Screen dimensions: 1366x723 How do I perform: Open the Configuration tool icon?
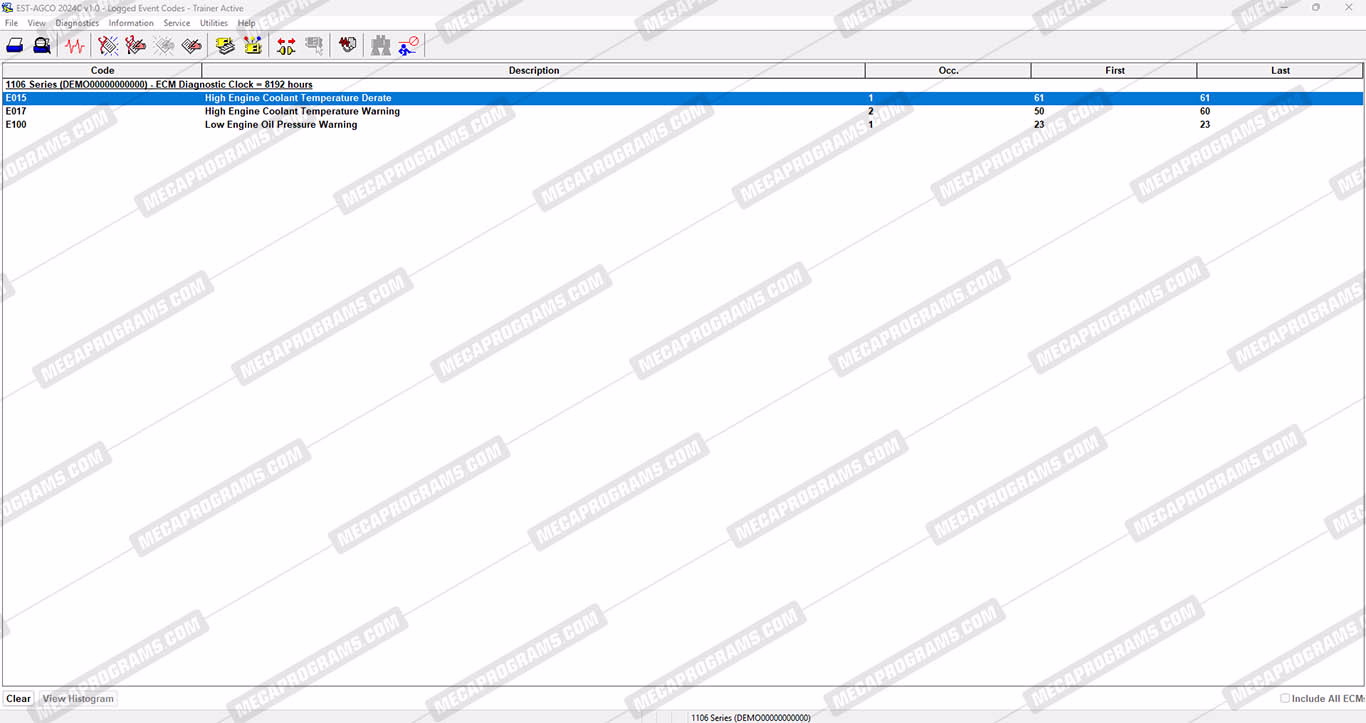pyautogui.click(x=253, y=45)
